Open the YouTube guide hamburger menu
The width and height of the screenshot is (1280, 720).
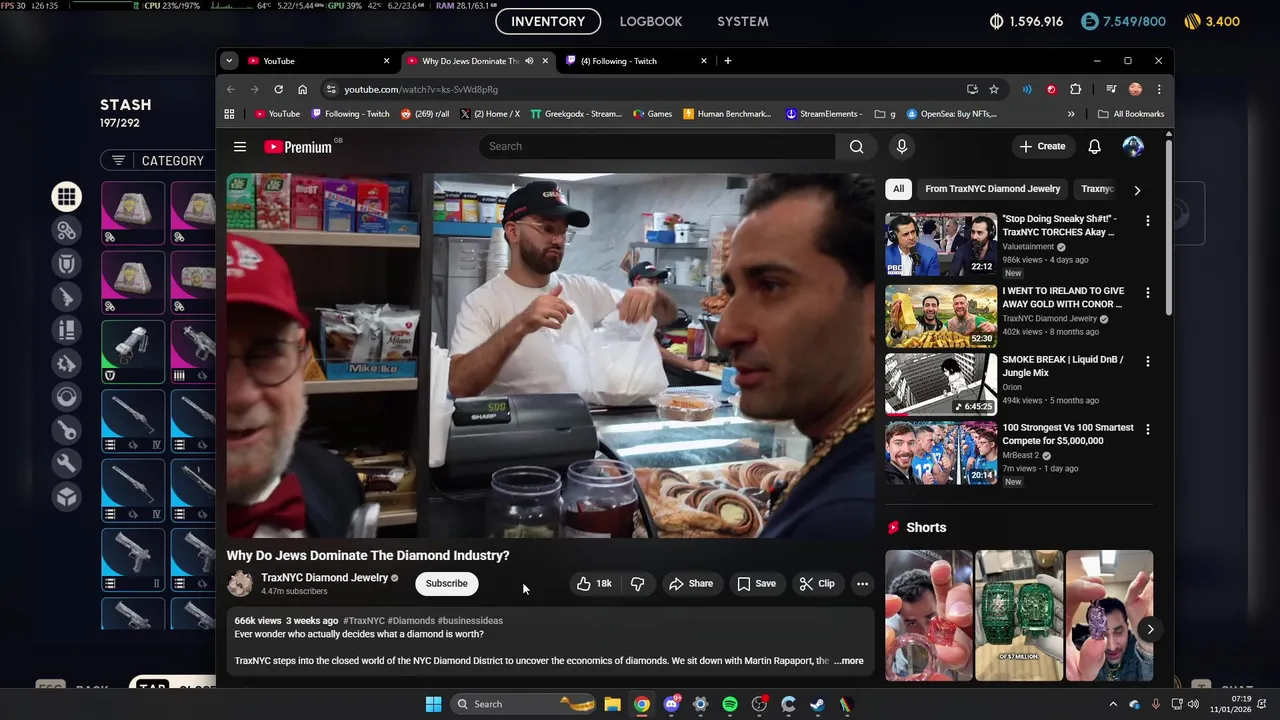click(x=240, y=147)
